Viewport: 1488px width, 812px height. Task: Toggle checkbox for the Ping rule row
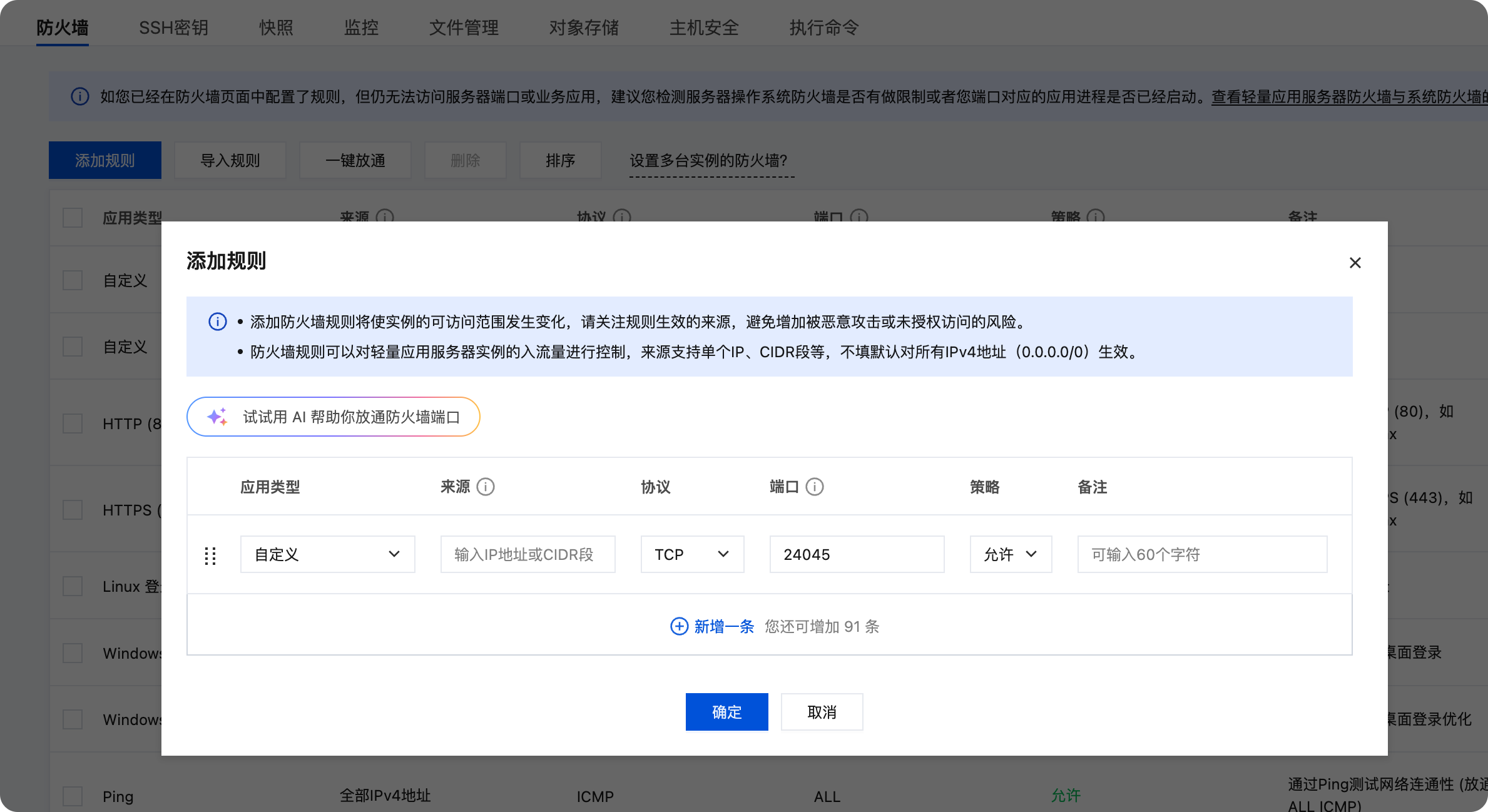click(x=73, y=796)
